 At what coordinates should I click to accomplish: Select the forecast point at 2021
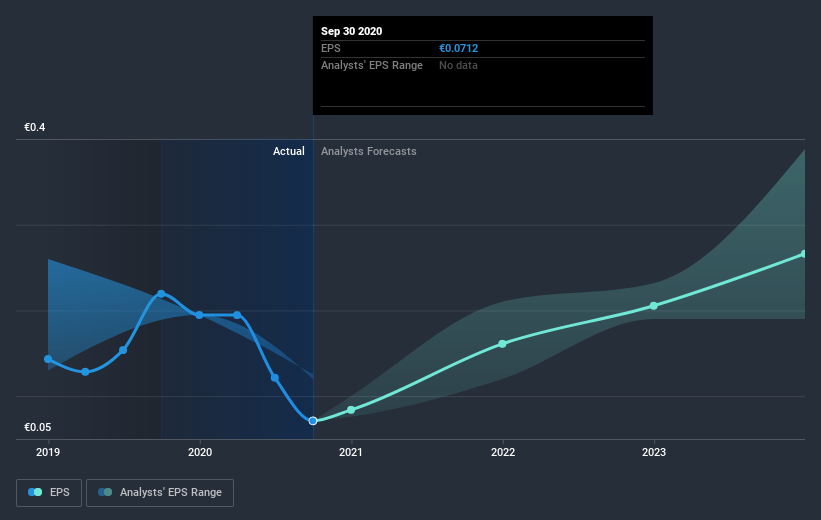(x=351, y=410)
